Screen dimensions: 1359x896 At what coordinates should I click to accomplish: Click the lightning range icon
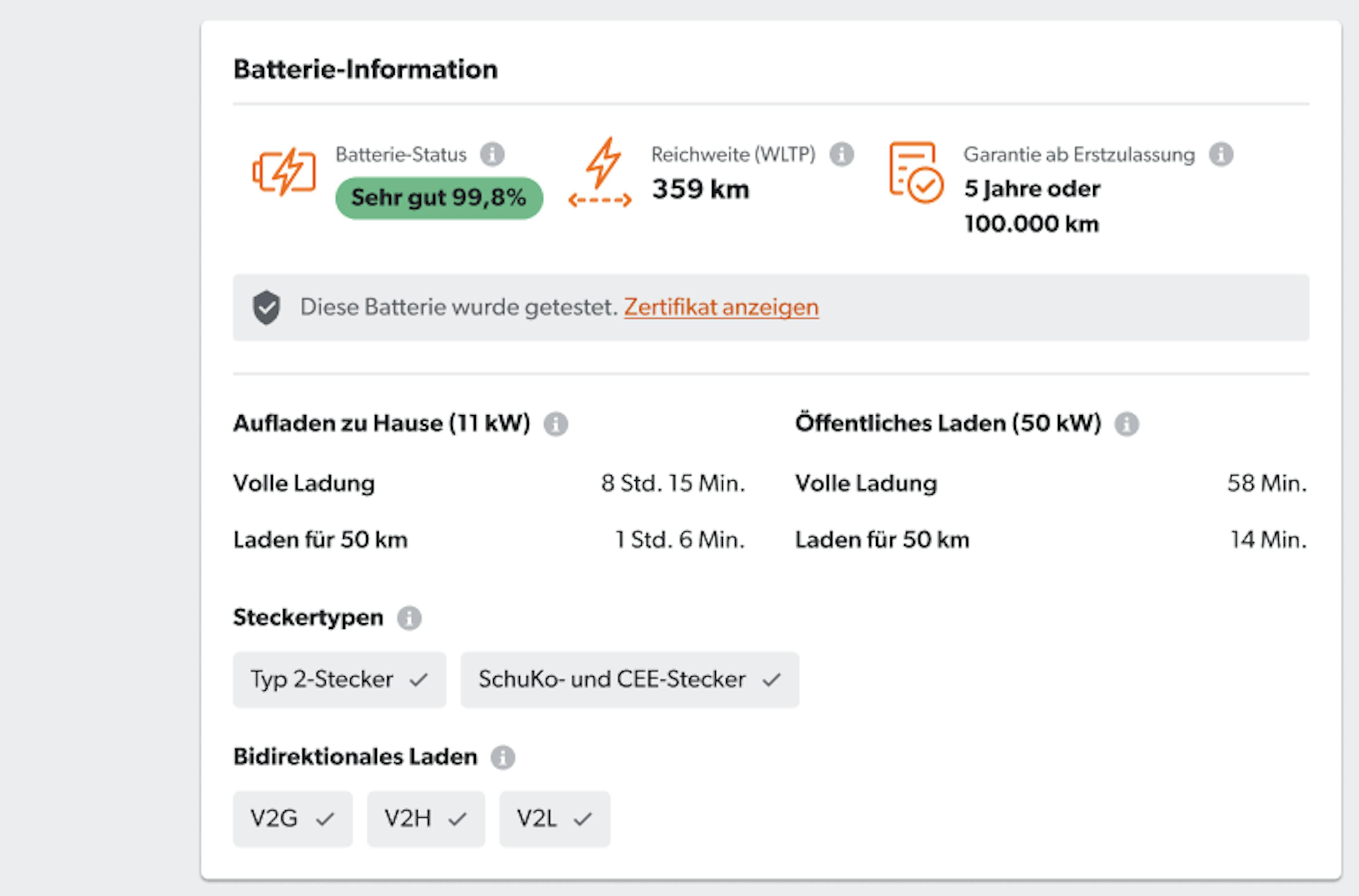pyautogui.click(x=600, y=172)
